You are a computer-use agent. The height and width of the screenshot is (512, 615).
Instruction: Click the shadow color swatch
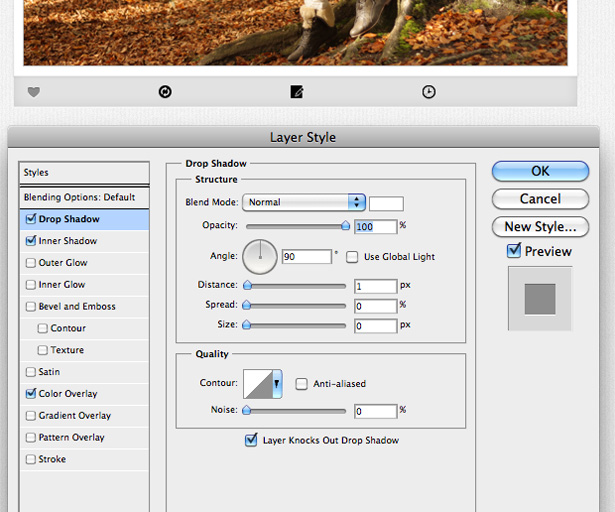click(x=386, y=204)
